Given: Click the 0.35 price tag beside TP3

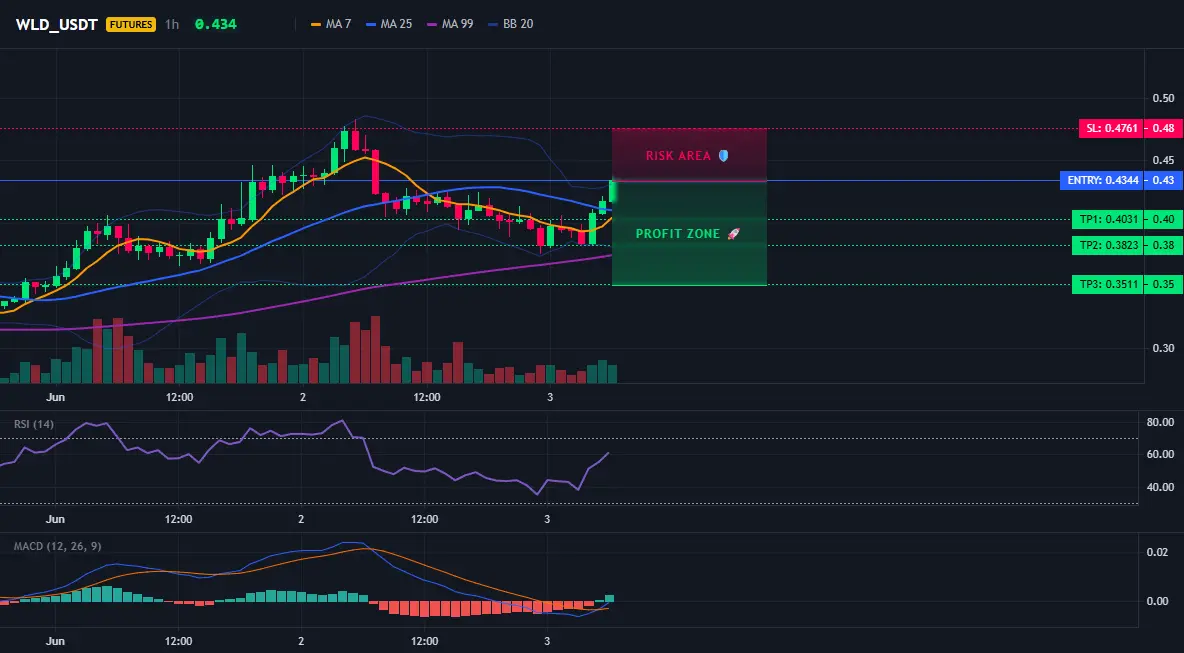Looking at the screenshot, I should (1164, 285).
